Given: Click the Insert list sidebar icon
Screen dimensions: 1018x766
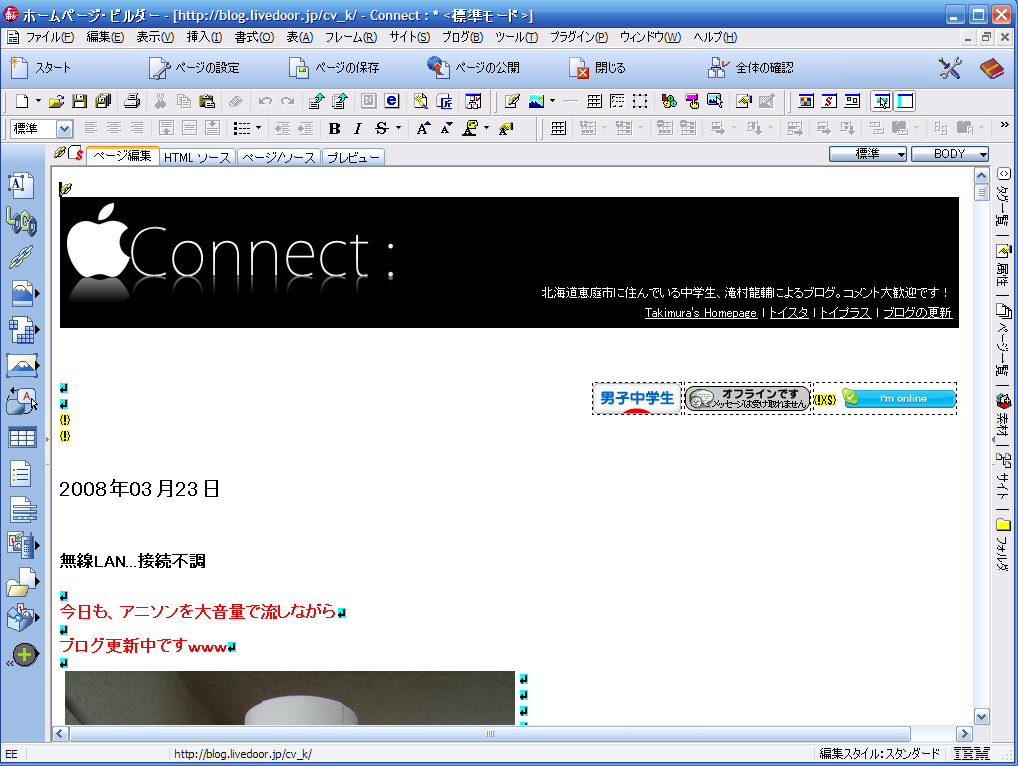Looking at the screenshot, I should [21, 474].
